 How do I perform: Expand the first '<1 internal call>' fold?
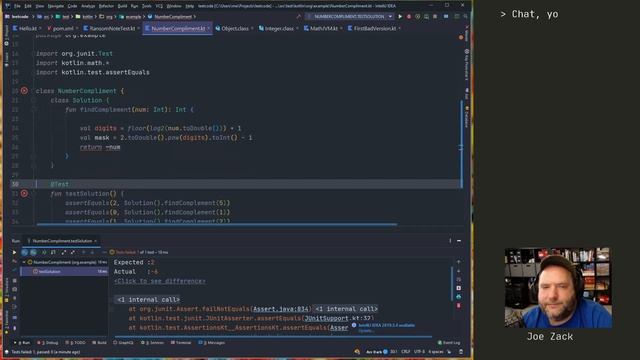click(x=148, y=300)
